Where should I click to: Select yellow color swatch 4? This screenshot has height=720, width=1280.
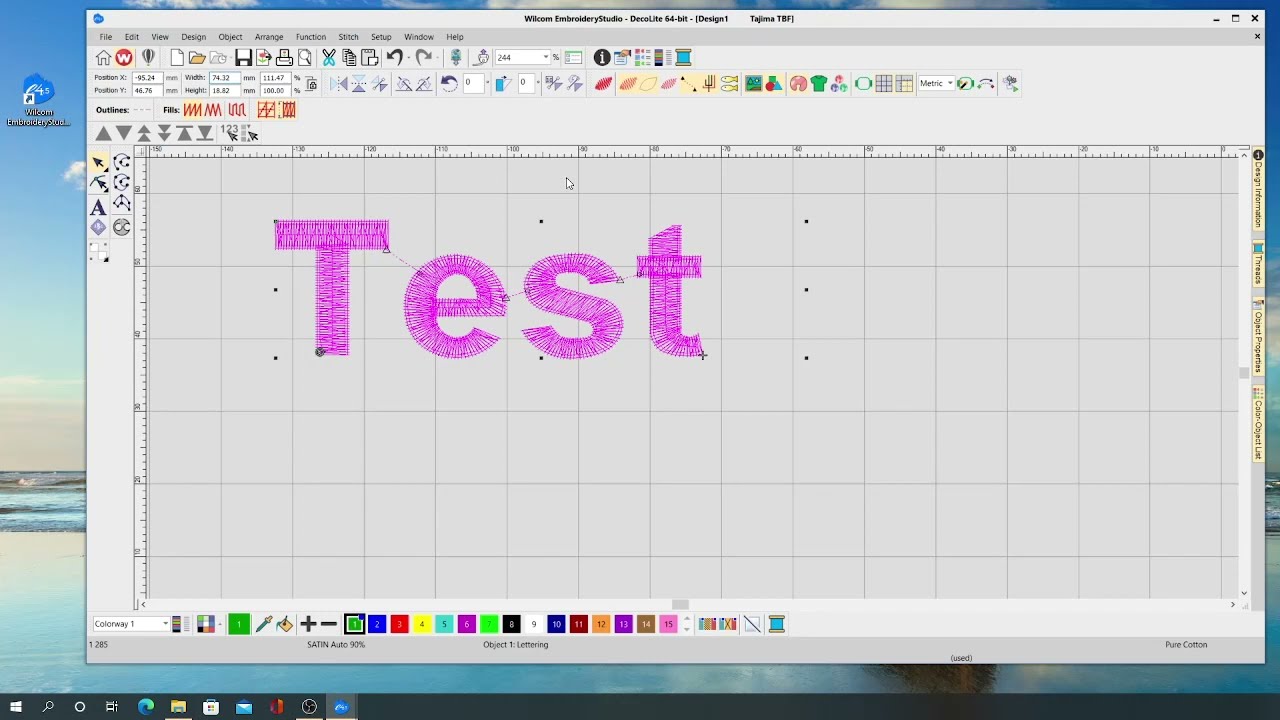421,624
